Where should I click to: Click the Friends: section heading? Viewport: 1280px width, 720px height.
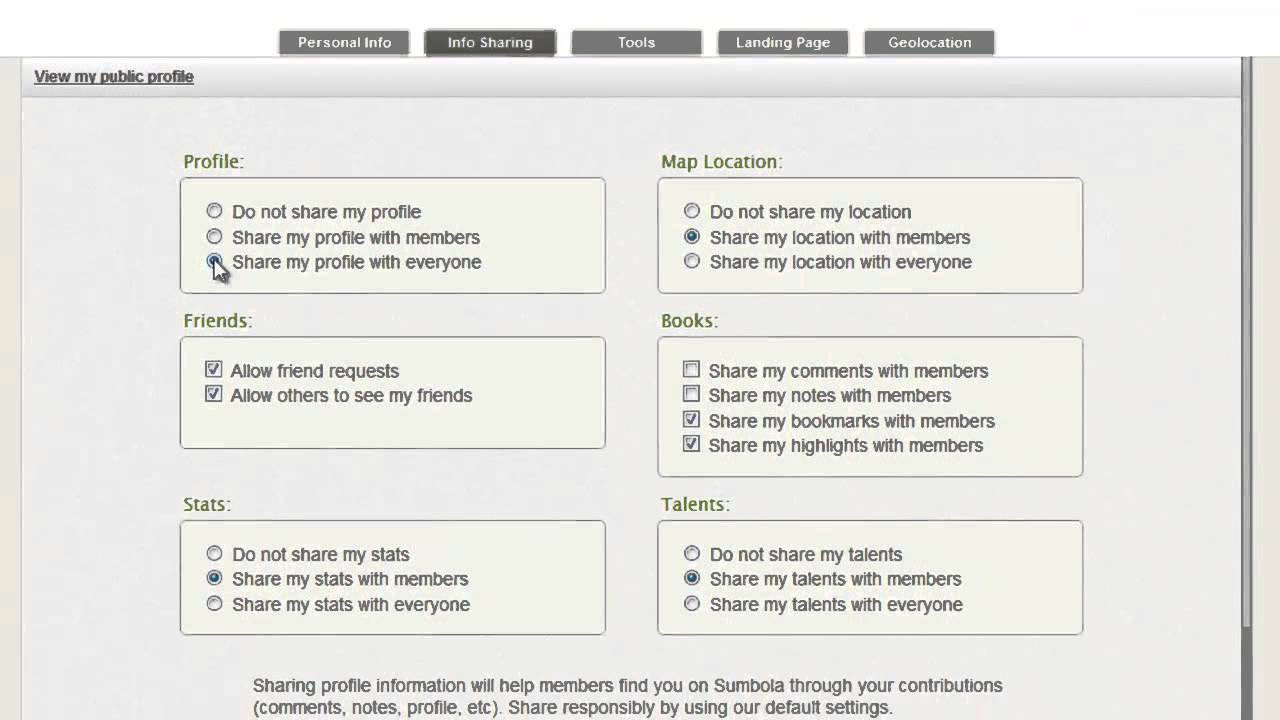(217, 321)
